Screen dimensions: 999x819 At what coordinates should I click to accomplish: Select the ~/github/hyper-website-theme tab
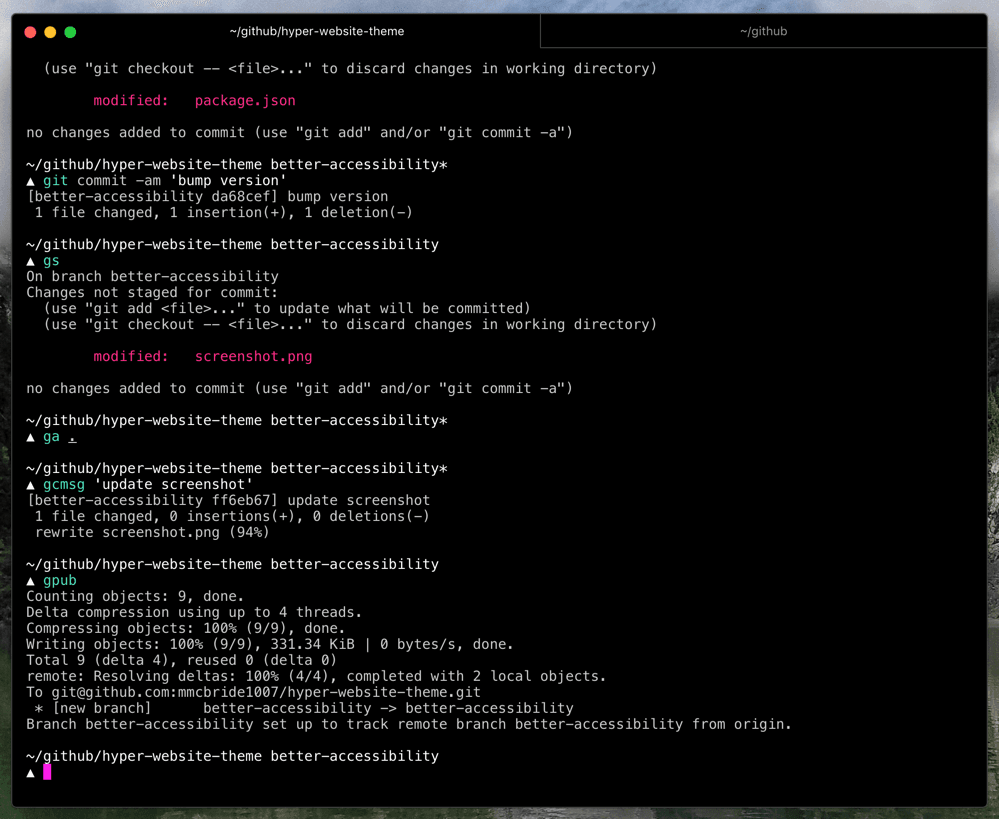316,32
